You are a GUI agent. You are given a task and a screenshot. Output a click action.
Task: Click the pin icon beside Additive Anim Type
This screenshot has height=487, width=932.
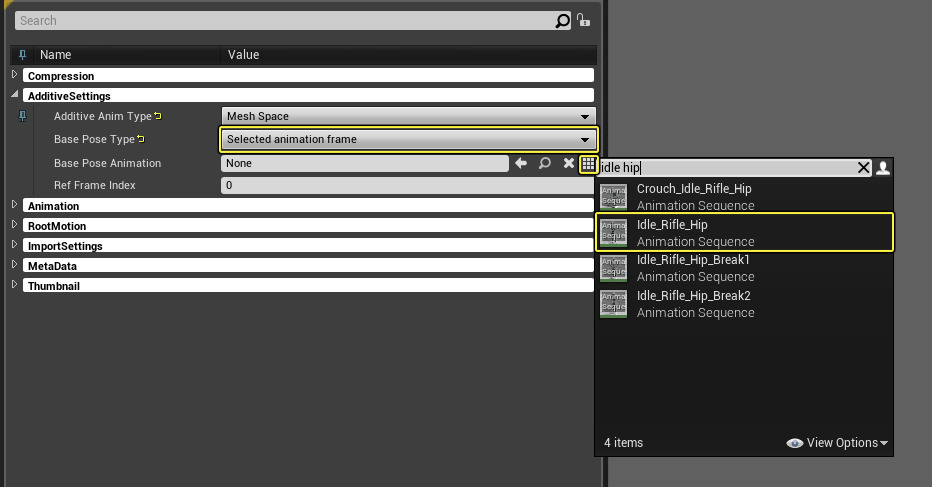coord(23,116)
